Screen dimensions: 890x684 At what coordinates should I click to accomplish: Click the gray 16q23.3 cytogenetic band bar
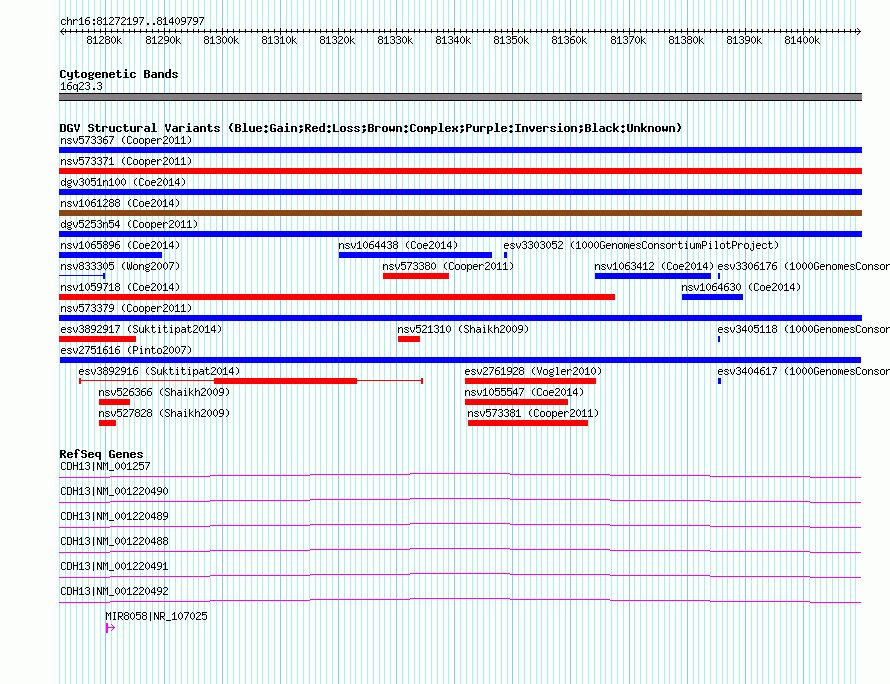[460, 97]
